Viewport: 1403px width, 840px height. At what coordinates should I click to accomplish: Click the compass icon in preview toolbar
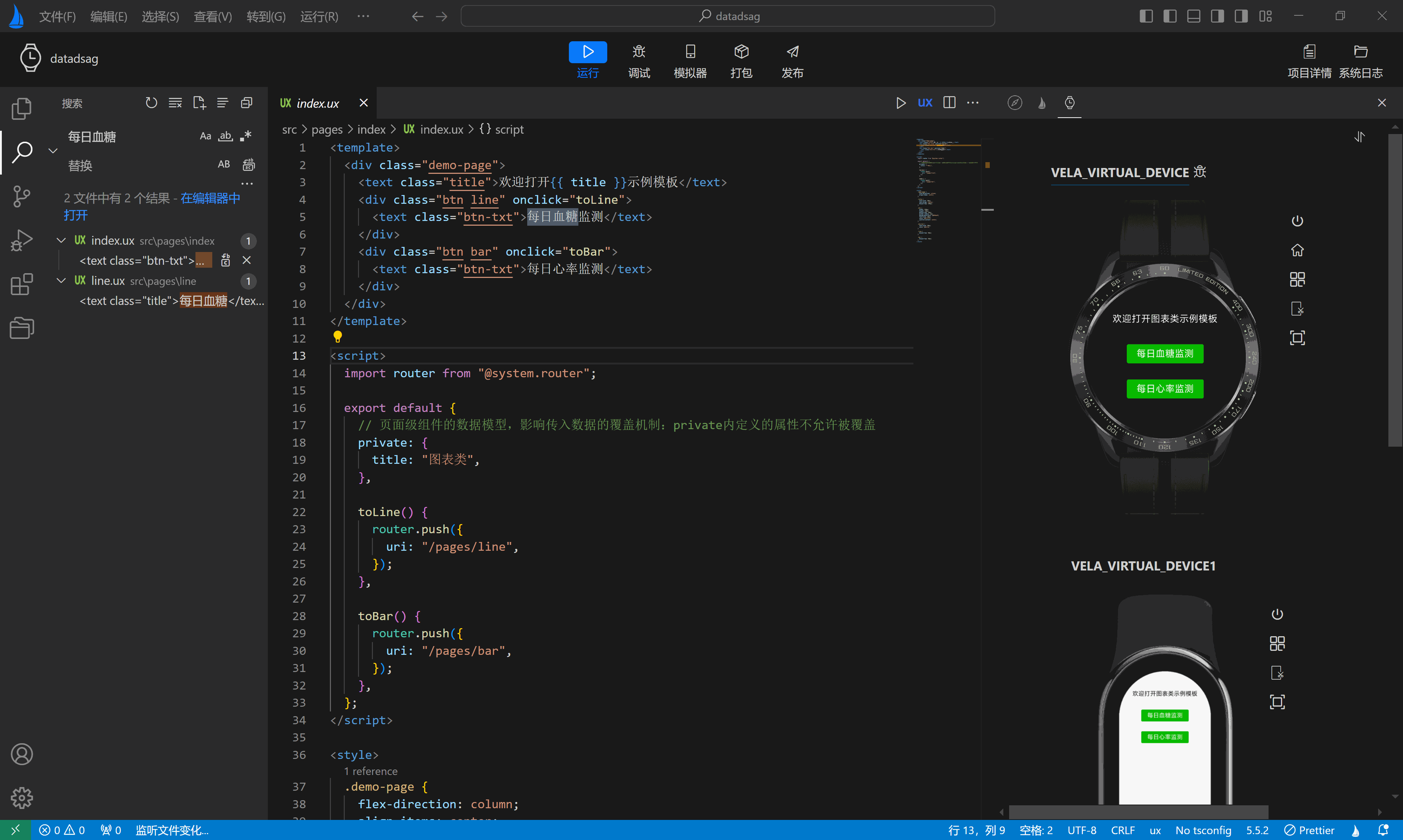pos(1015,103)
